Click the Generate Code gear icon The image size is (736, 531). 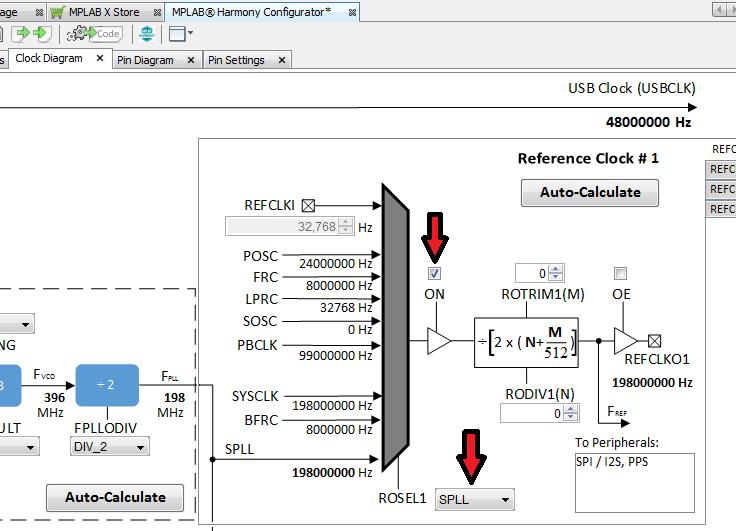point(78,34)
